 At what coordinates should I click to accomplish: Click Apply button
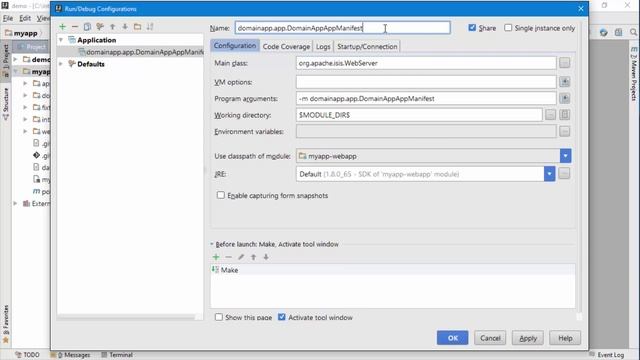[528, 338]
